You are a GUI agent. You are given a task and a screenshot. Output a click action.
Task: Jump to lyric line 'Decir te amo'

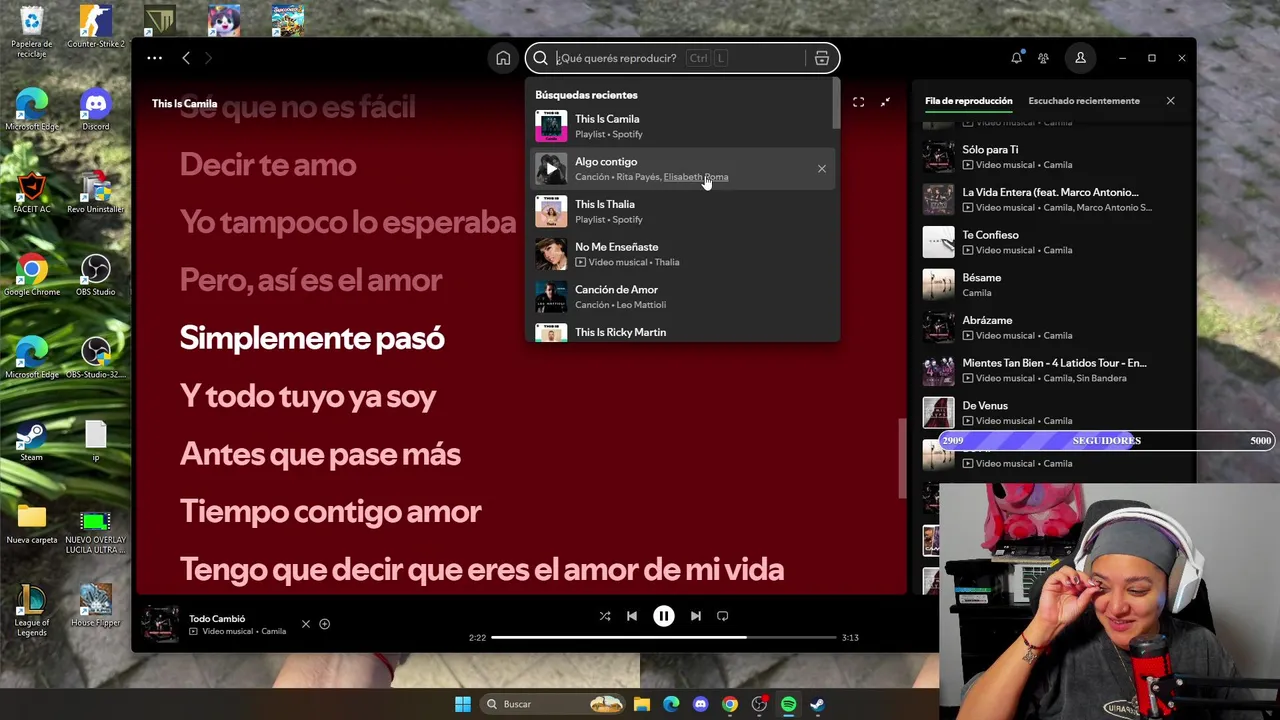tap(268, 165)
